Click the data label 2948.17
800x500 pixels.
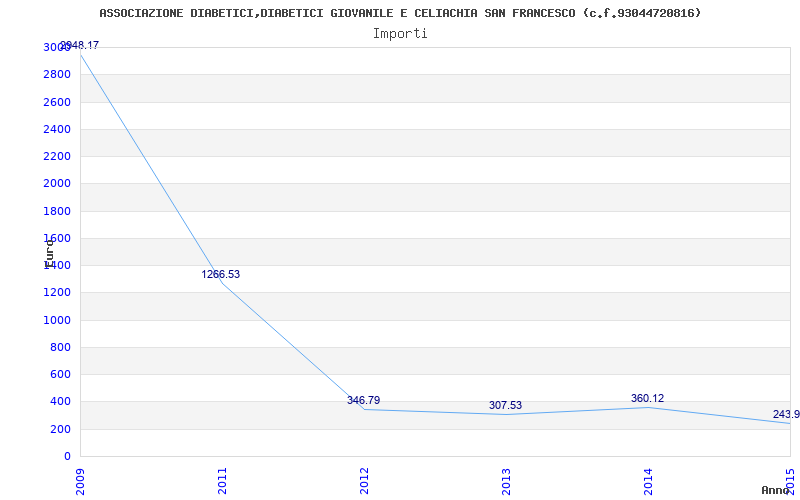(x=80, y=45)
